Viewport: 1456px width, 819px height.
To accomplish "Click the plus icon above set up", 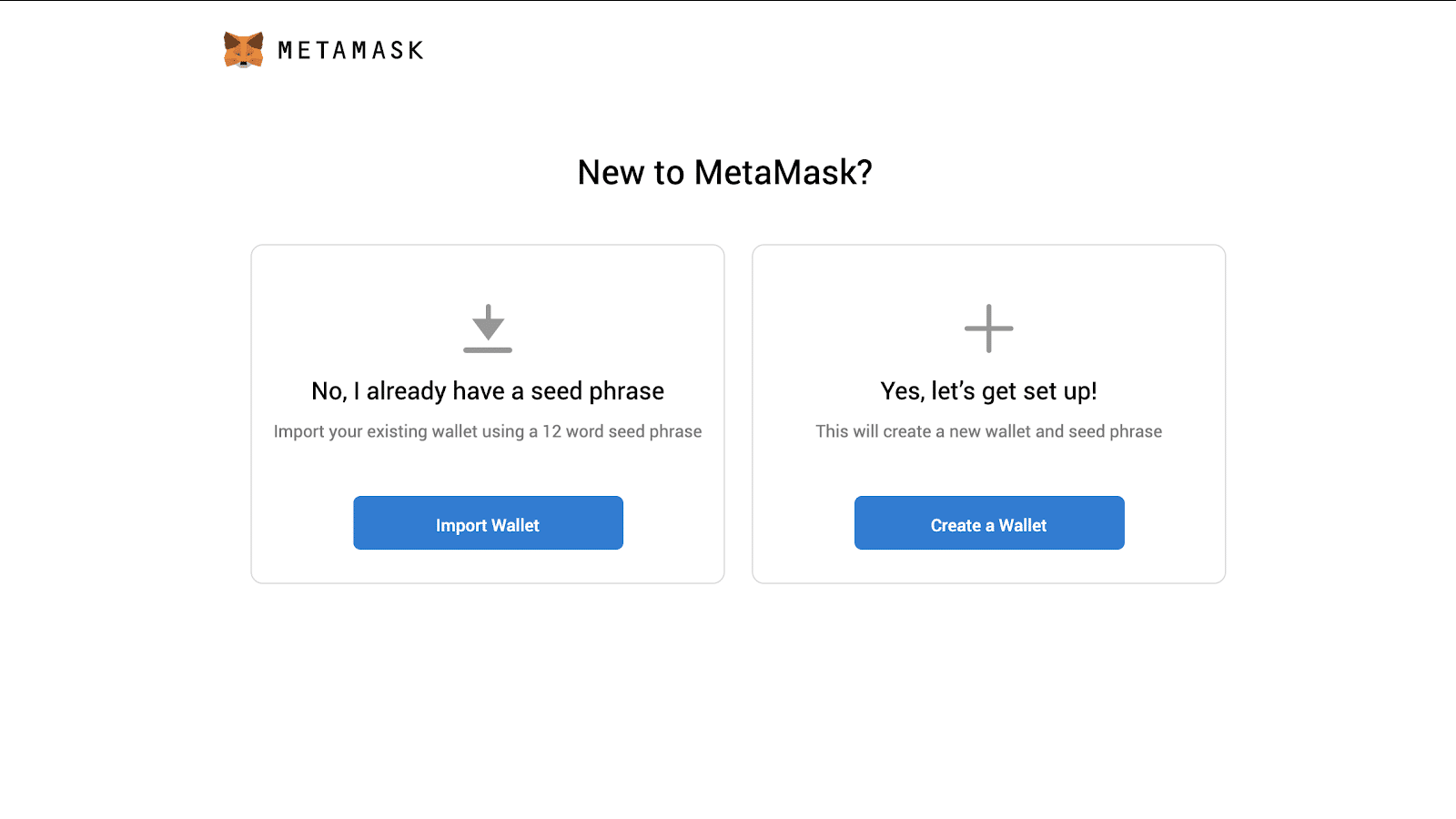I will 989,329.
